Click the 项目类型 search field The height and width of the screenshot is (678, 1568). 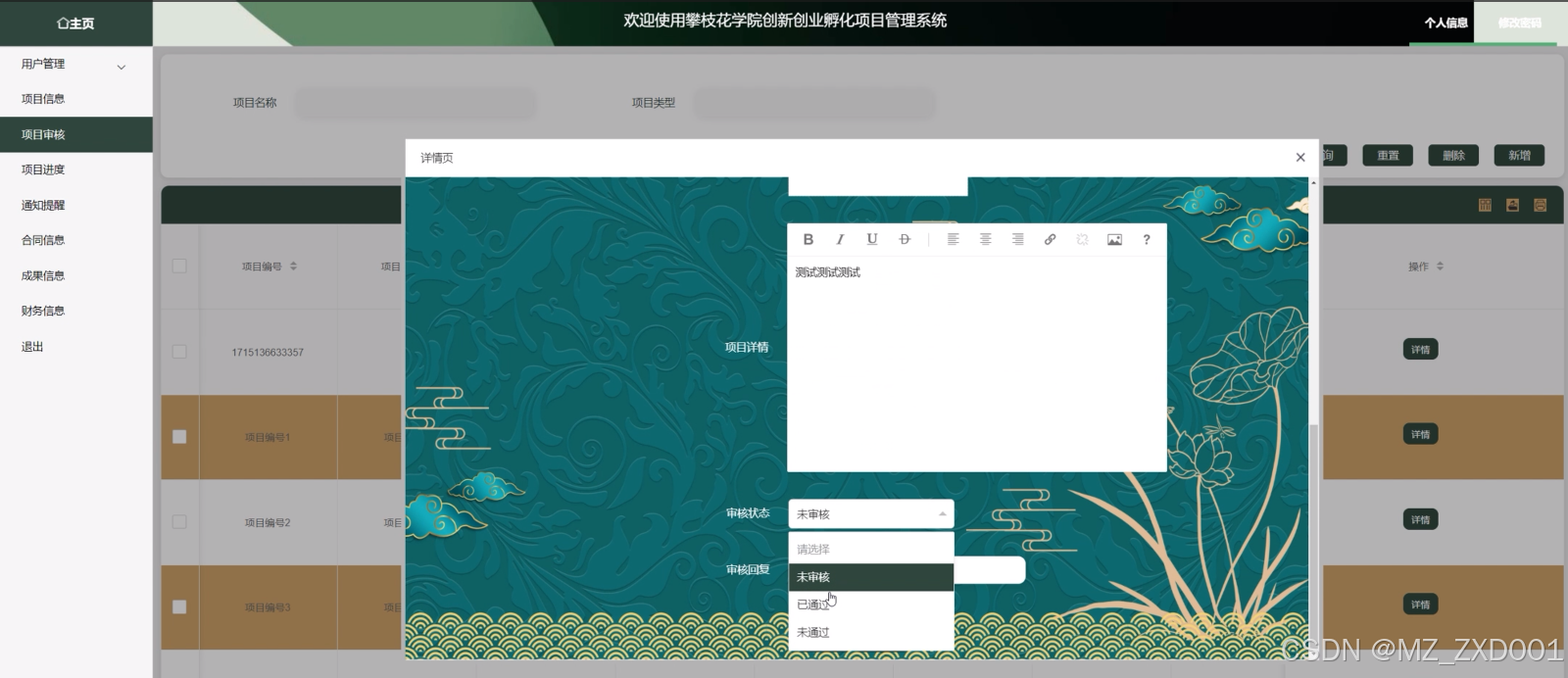point(814,103)
